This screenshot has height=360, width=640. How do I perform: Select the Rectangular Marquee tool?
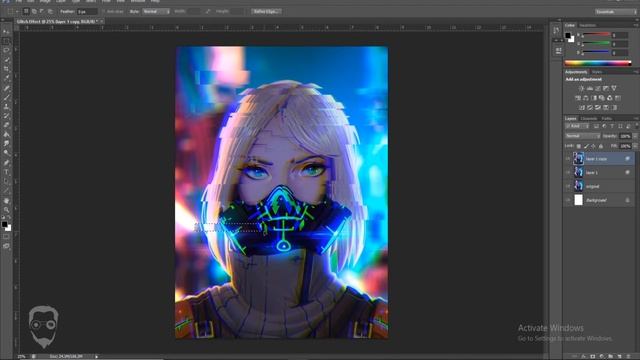pos(6,41)
